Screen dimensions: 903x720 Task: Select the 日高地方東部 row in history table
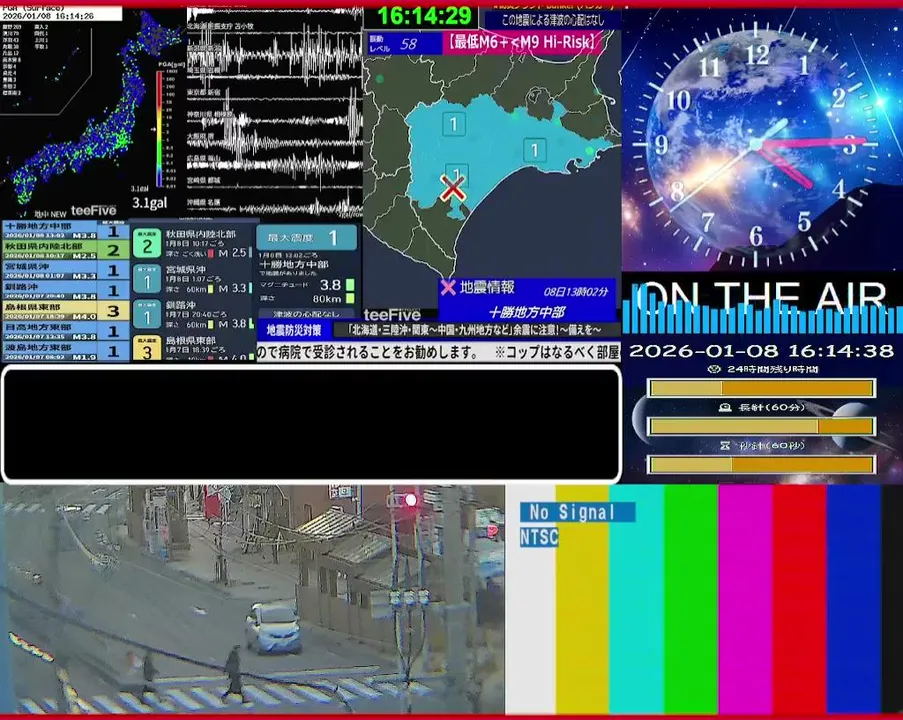66,331
